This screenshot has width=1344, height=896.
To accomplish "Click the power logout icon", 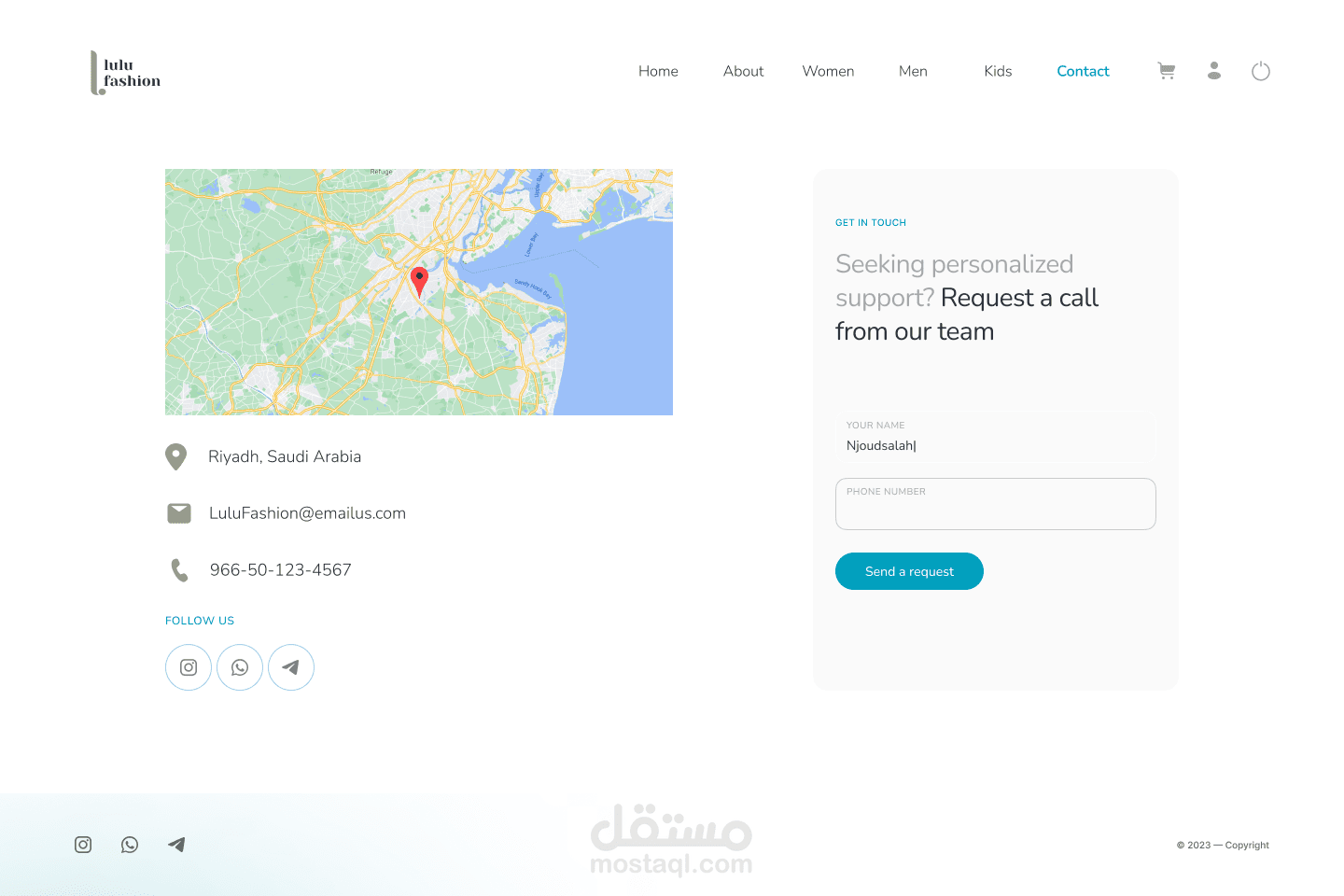I will (1261, 71).
